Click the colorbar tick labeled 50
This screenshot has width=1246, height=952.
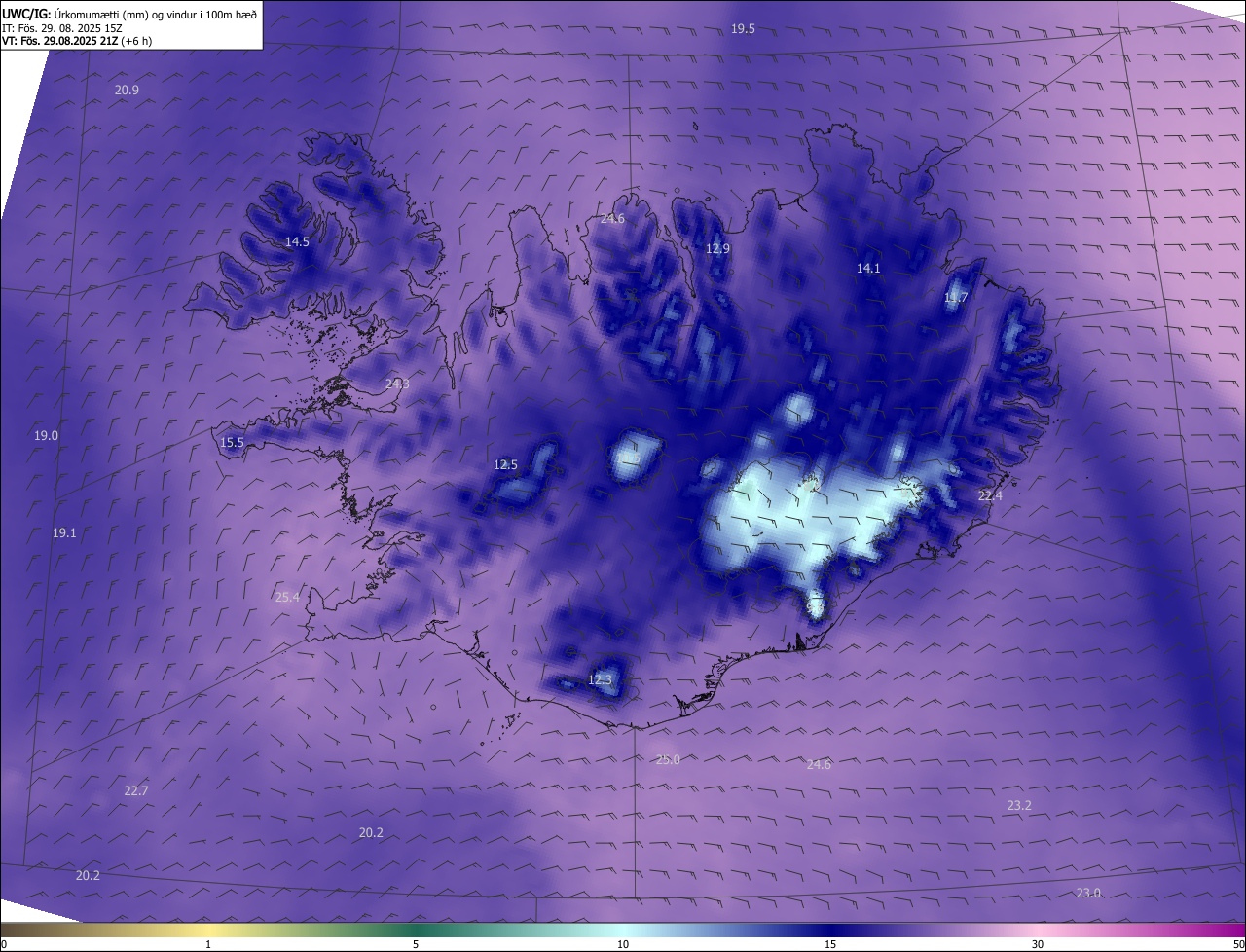(1237, 944)
